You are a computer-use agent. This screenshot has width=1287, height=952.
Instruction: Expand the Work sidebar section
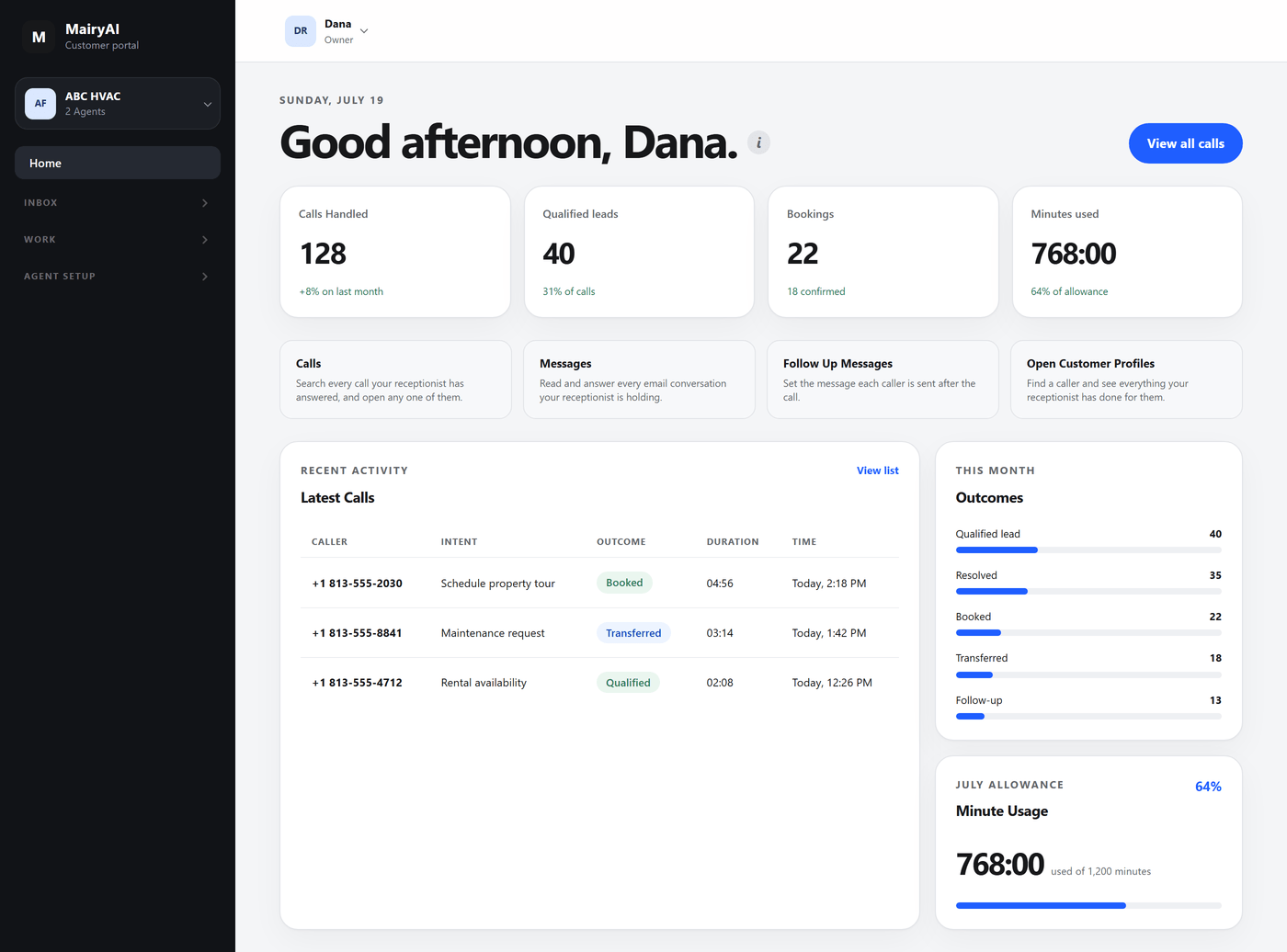[x=118, y=240]
